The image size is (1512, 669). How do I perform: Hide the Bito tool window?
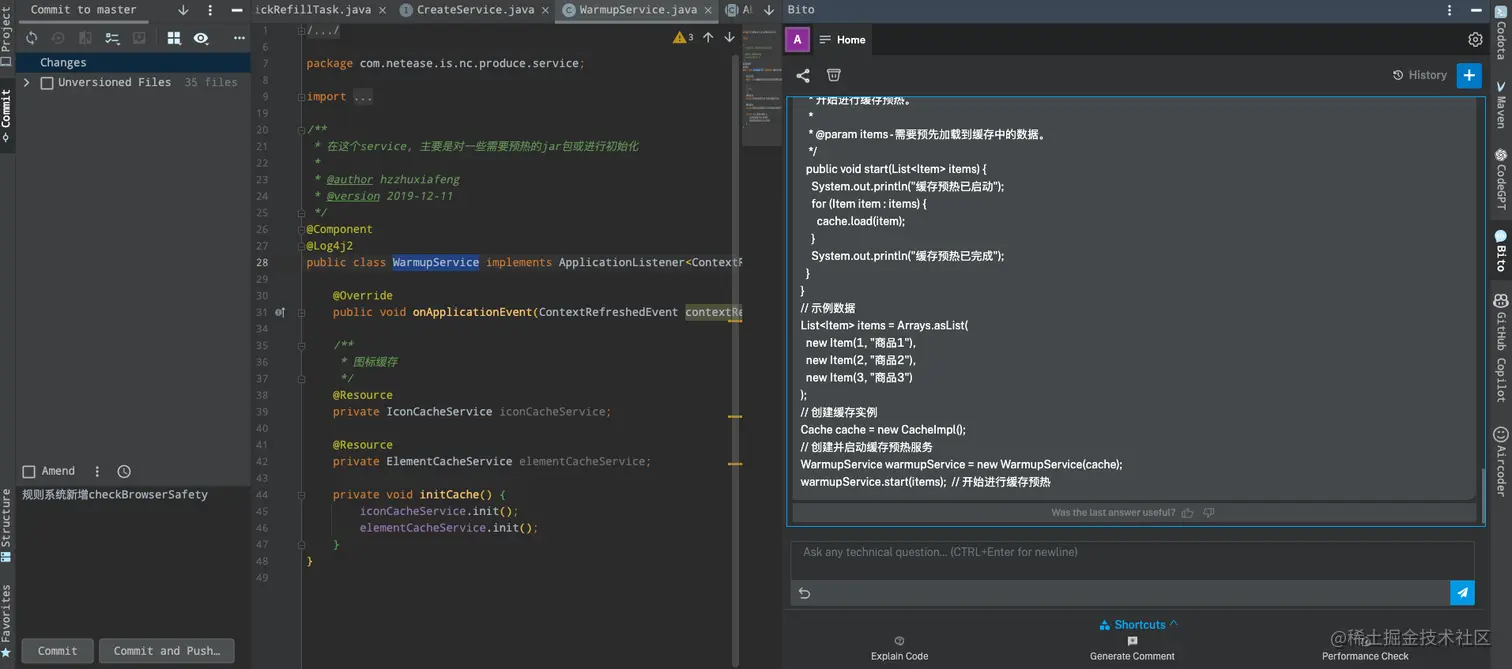tap(1477, 10)
